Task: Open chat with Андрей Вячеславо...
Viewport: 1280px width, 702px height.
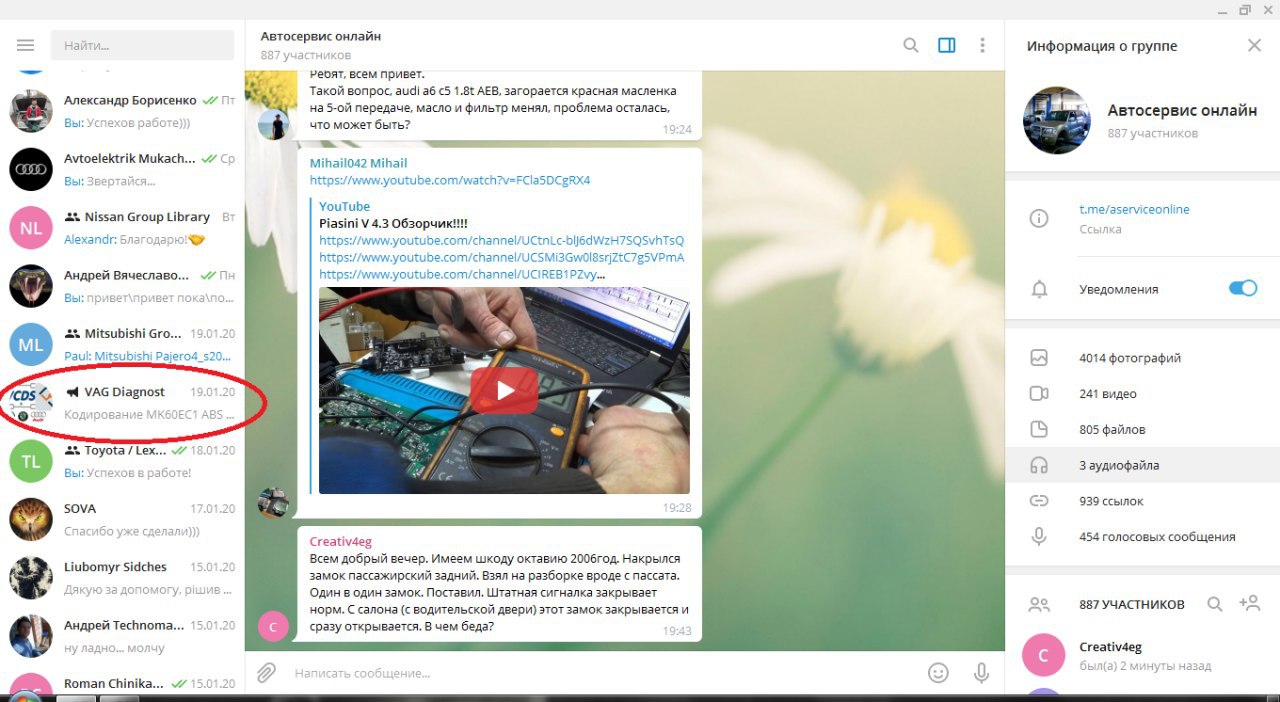Action: [122, 285]
